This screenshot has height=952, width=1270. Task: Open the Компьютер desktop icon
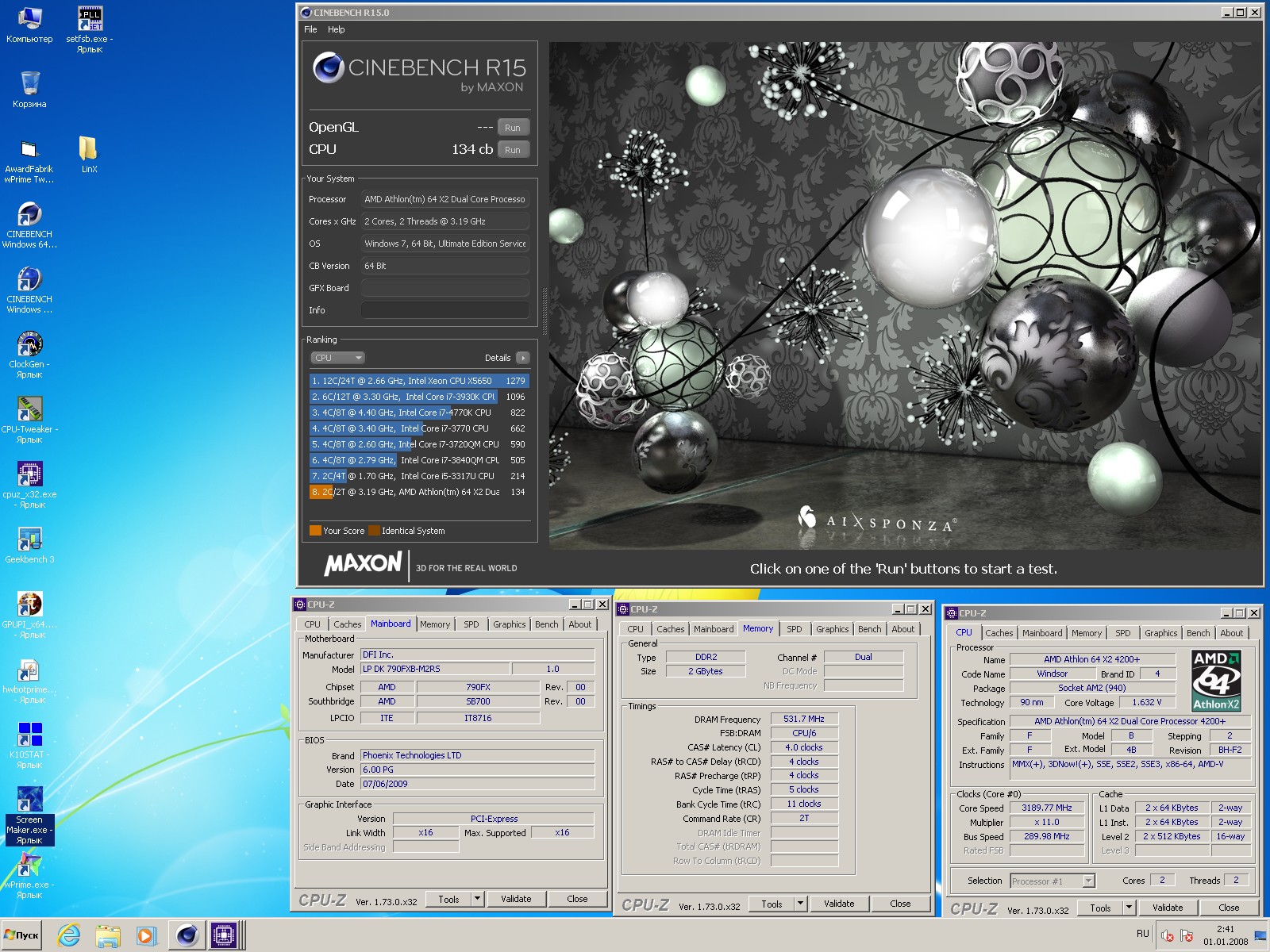(29, 25)
